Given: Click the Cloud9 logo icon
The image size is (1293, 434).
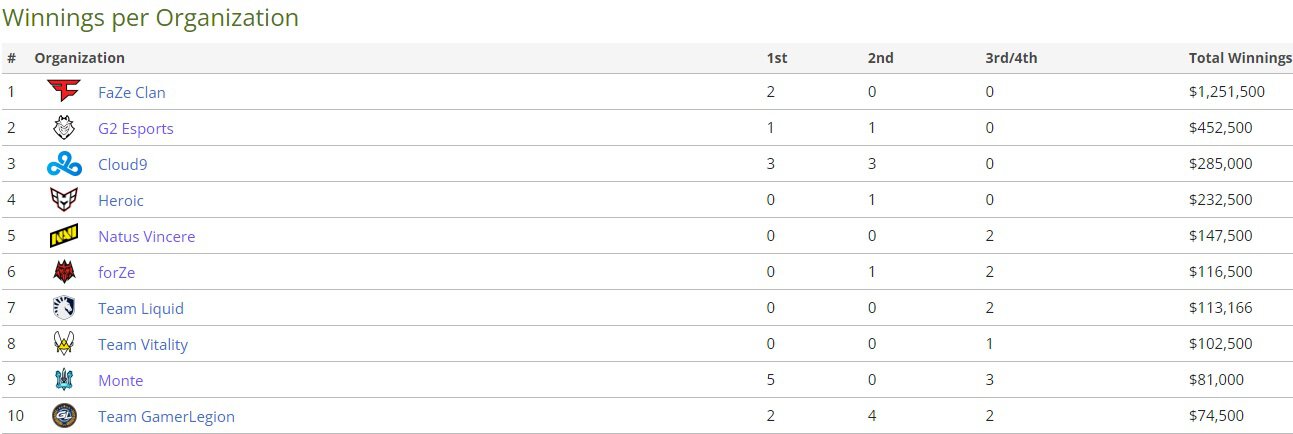Looking at the screenshot, I should point(64,164).
